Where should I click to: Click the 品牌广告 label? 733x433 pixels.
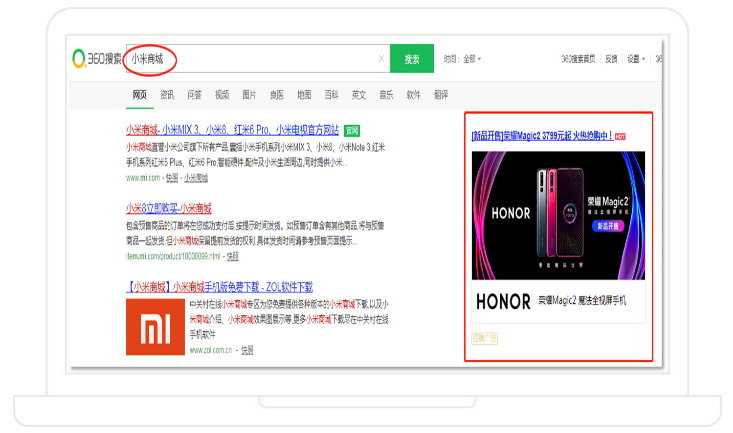[484, 338]
